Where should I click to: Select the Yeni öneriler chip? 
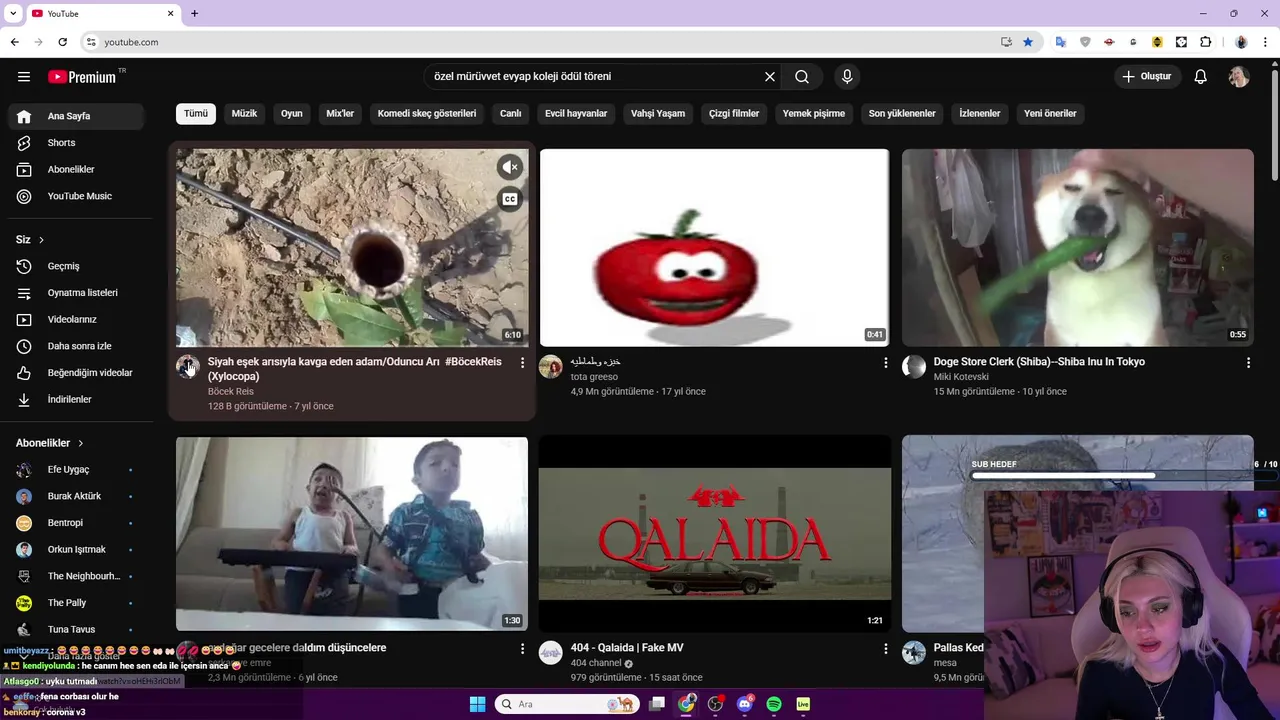pos(1050,114)
